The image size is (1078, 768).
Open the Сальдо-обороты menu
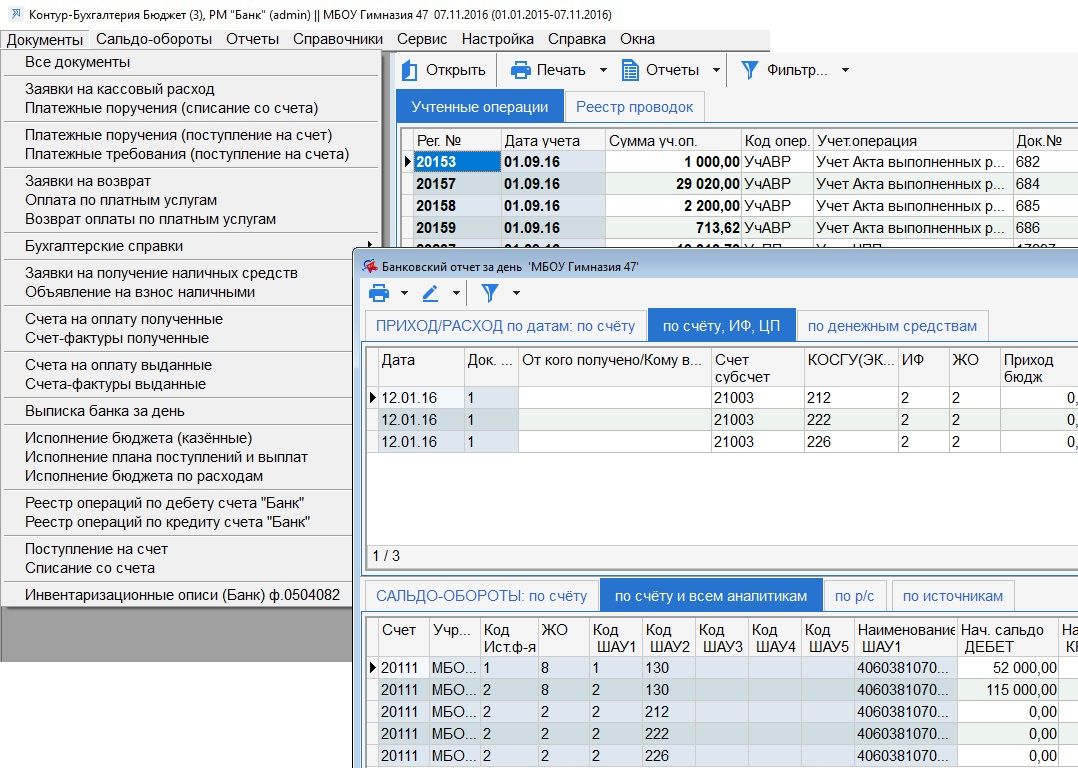[x=154, y=39]
